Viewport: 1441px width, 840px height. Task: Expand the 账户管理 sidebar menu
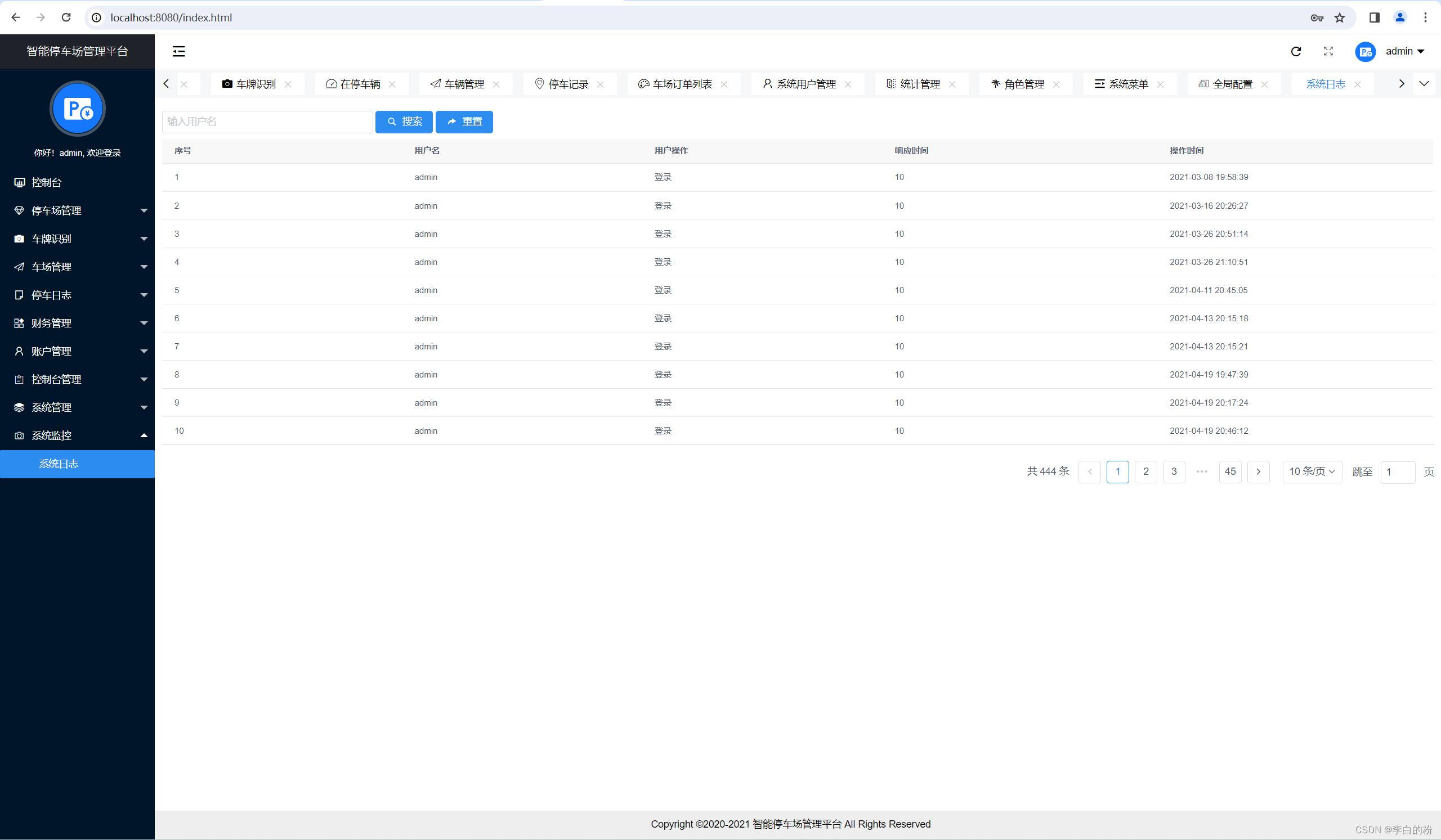[77, 351]
